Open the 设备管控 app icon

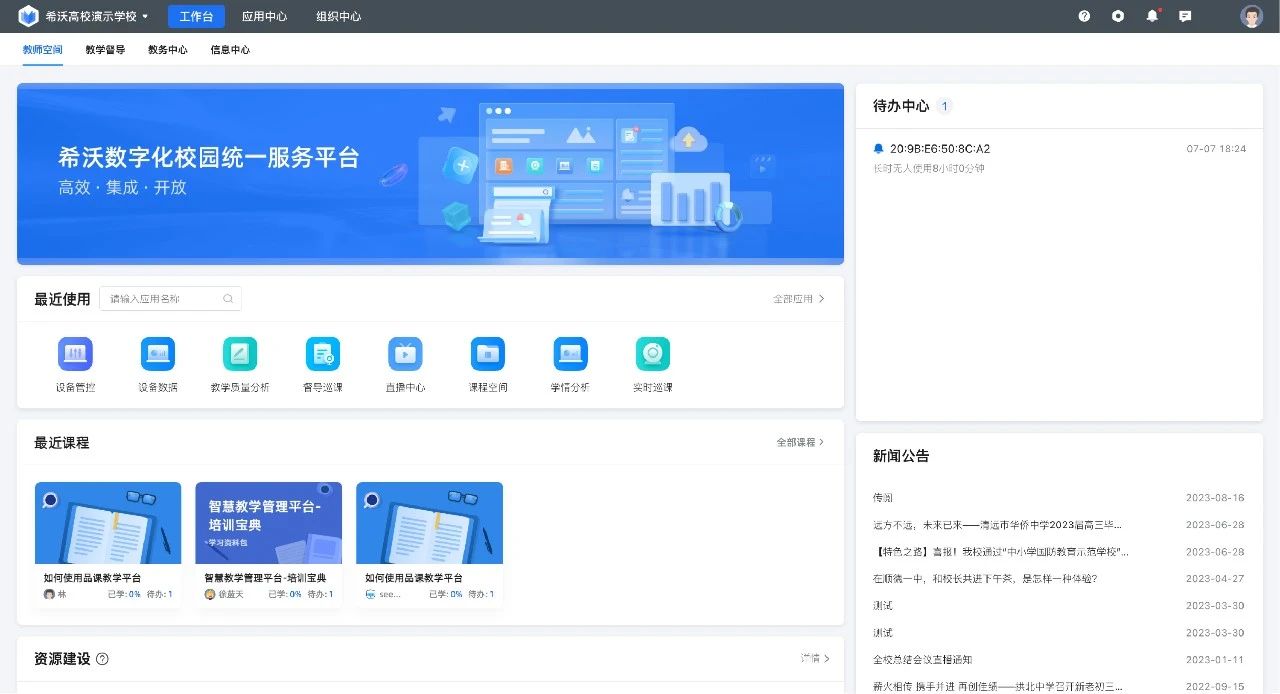75,355
